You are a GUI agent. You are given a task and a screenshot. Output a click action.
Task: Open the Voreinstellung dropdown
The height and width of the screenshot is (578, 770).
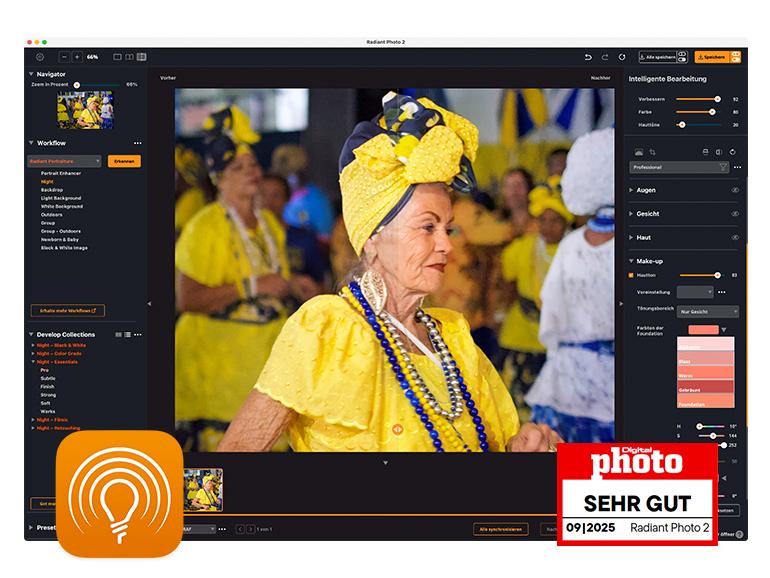pos(695,292)
